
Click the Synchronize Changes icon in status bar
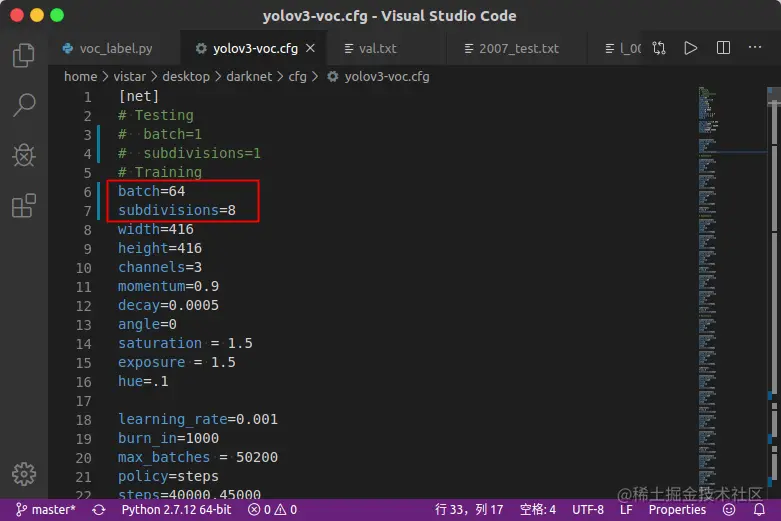(x=99, y=510)
